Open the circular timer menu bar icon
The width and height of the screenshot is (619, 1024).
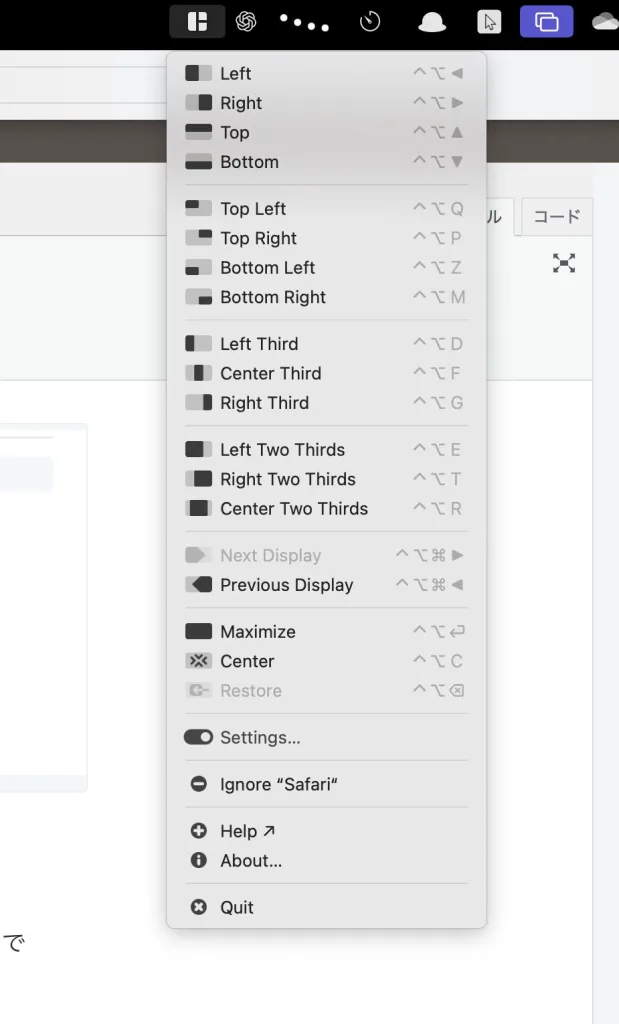(370, 22)
